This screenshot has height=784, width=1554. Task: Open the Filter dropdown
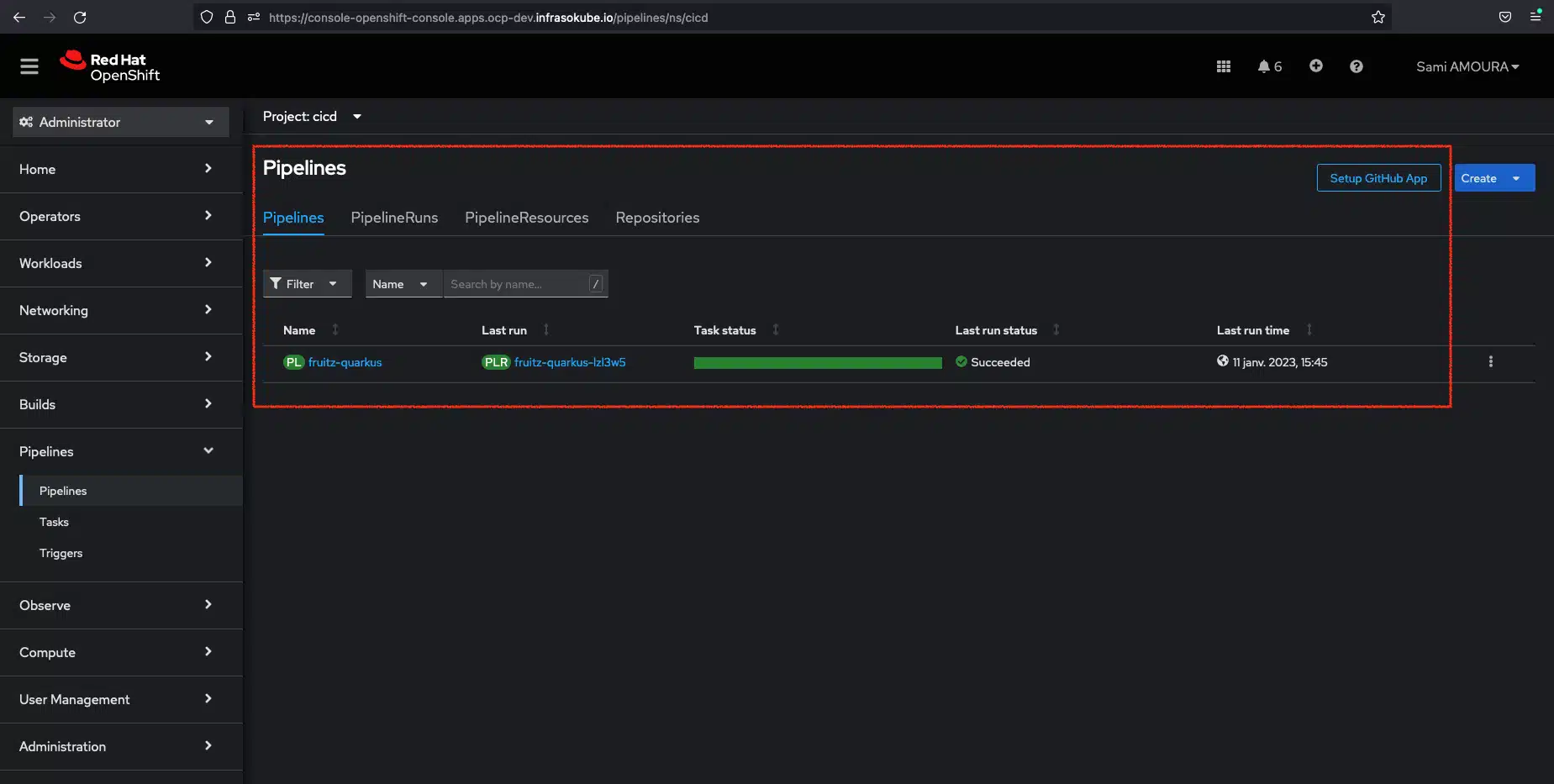click(307, 284)
